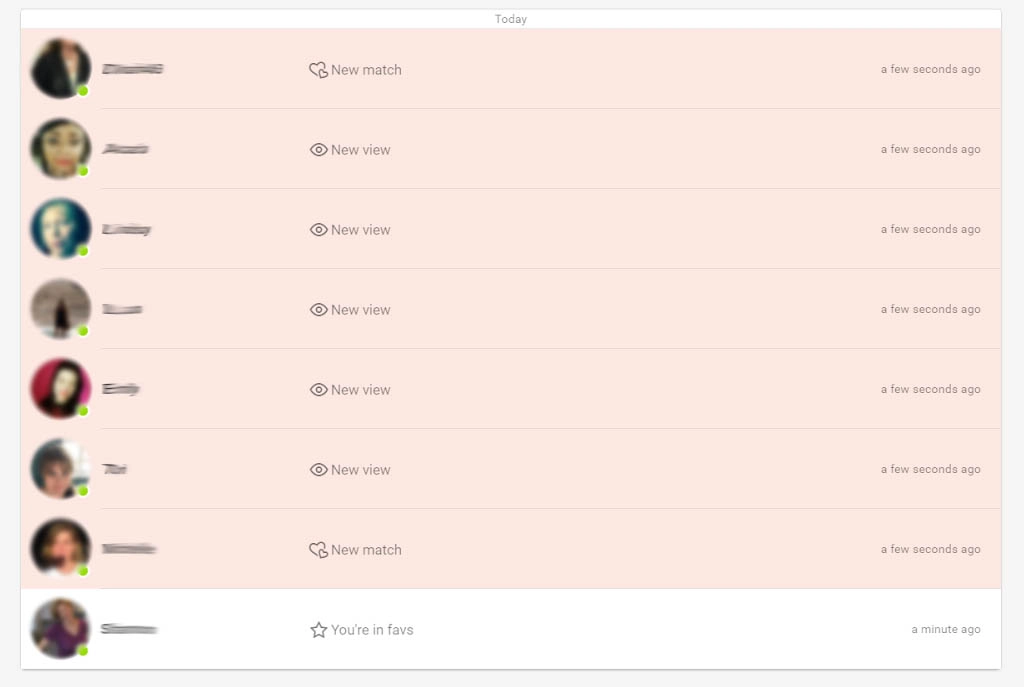Click the Today date header
This screenshot has width=1024, height=687.
tap(510, 19)
